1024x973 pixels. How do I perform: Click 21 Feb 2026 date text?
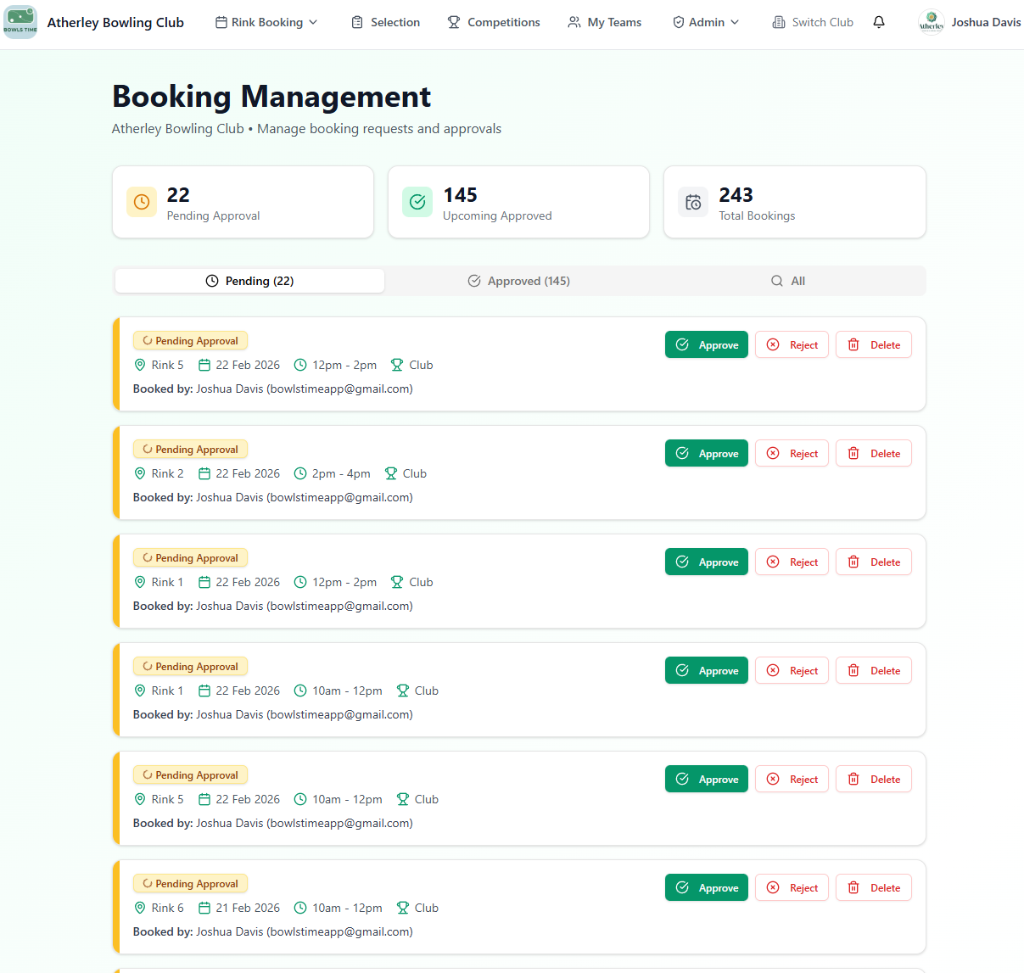pos(248,908)
